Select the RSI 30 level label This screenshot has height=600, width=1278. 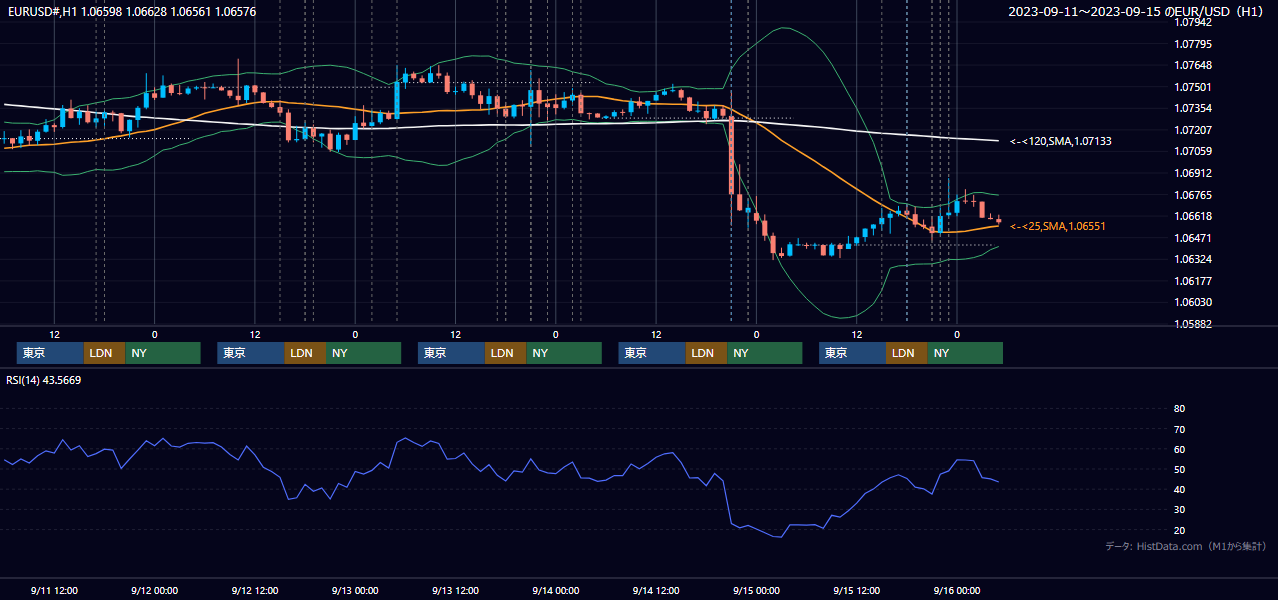click(1179, 510)
